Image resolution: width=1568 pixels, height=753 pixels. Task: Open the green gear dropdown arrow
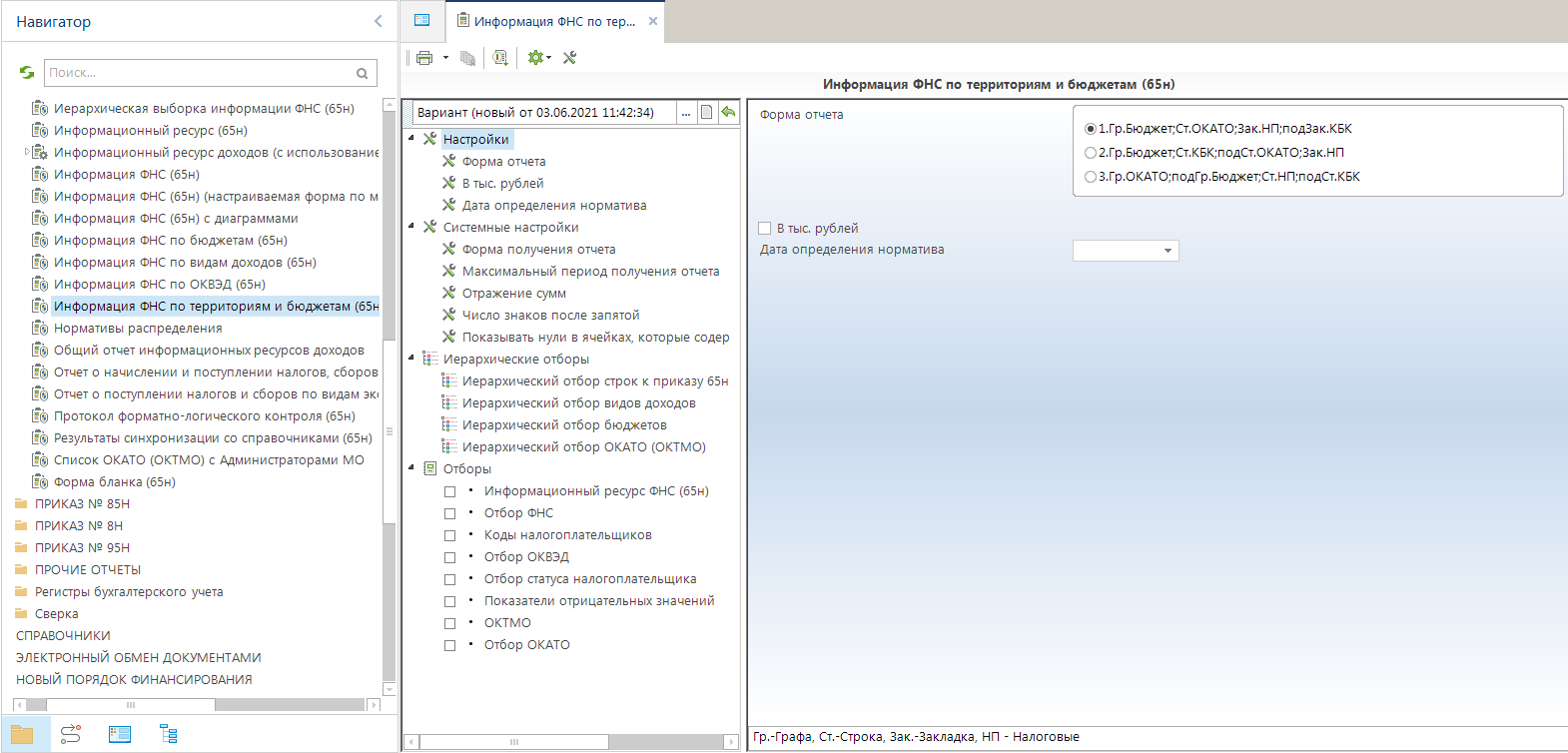point(548,58)
